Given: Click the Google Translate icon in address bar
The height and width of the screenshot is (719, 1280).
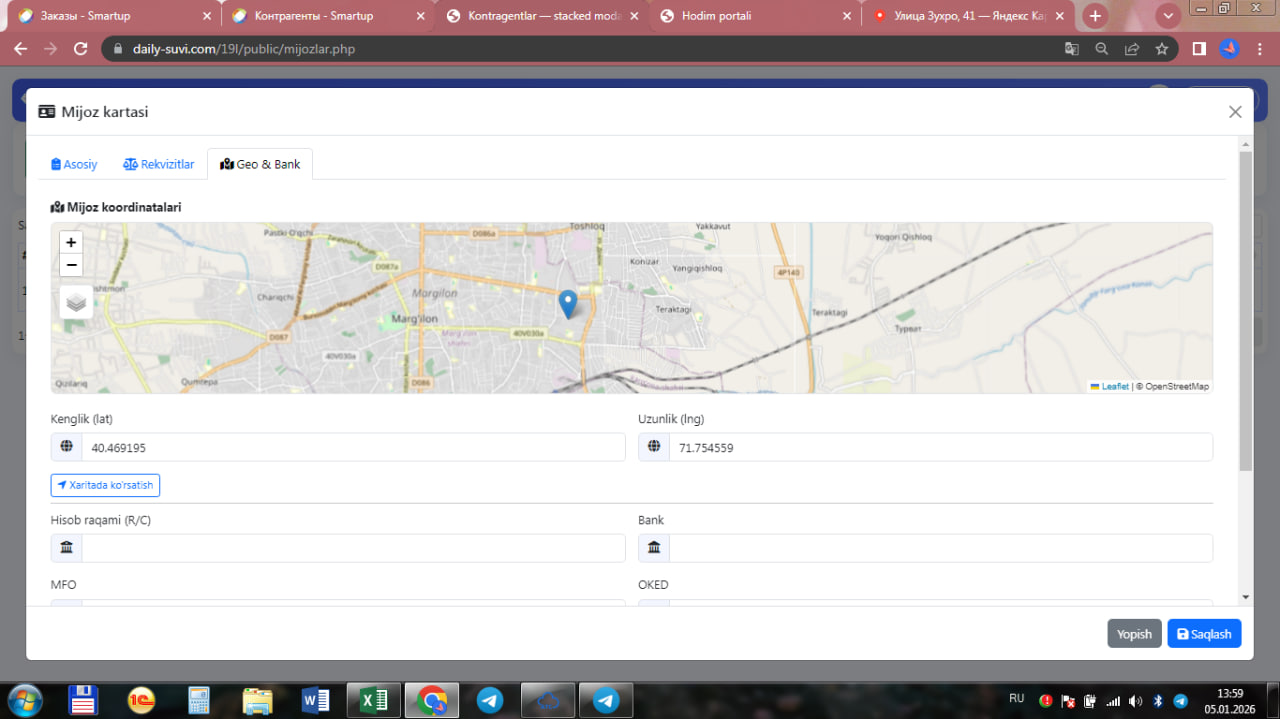Looking at the screenshot, I should [x=1071, y=49].
